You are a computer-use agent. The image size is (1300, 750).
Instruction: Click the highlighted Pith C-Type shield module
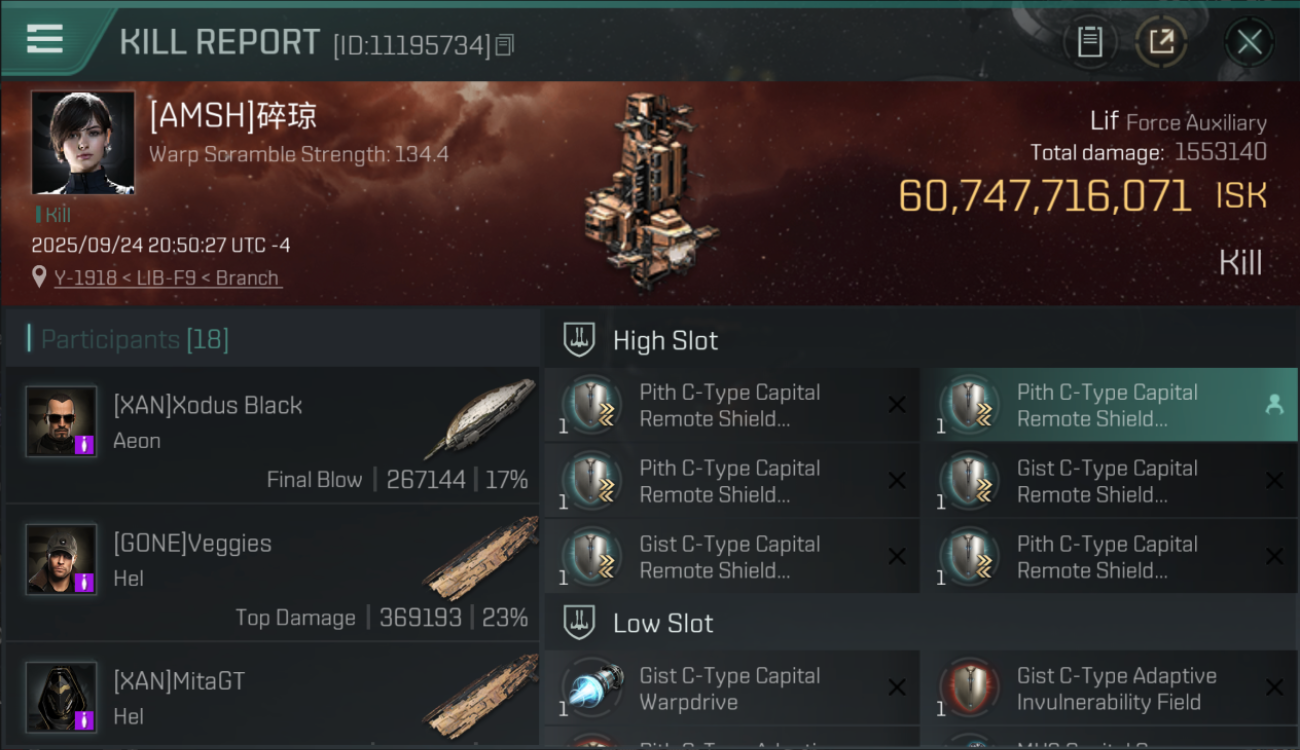tap(1090, 405)
